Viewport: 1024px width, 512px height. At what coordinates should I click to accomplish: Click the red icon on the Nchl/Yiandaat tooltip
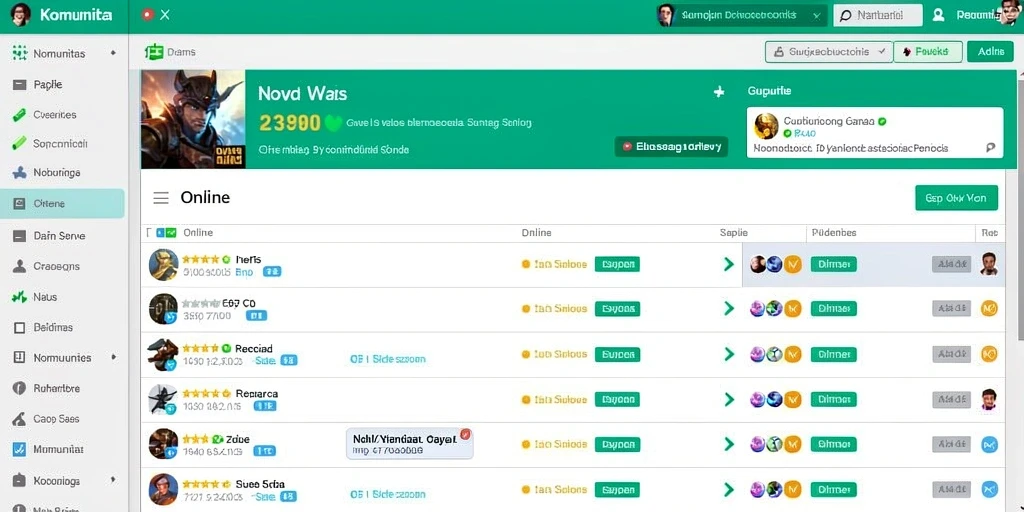coord(466,434)
